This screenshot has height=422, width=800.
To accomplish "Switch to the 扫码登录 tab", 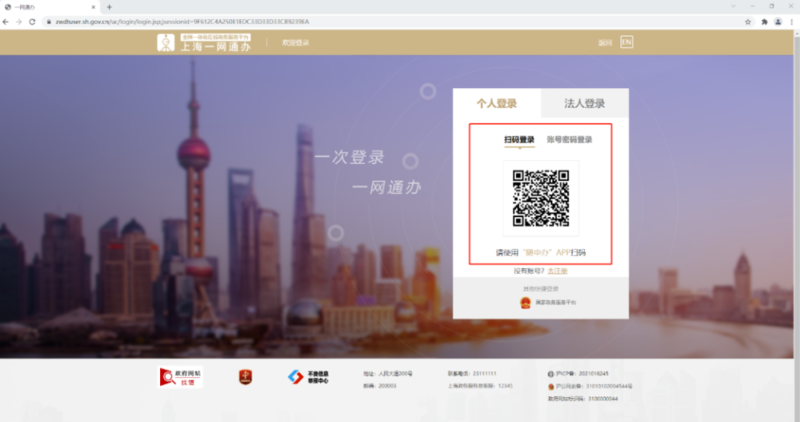I will (x=519, y=140).
